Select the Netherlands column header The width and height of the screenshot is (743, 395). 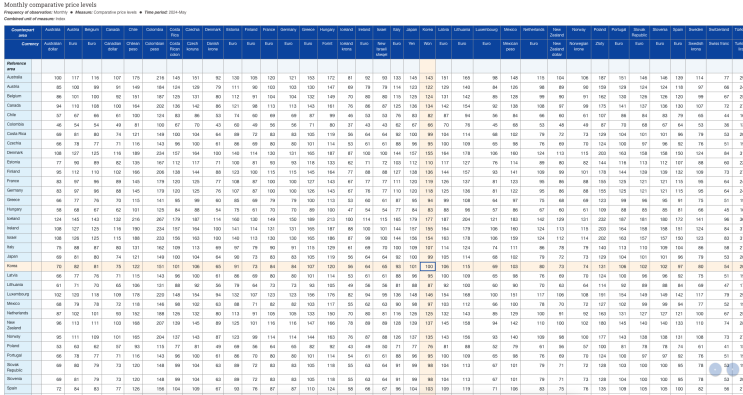[x=534, y=32]
